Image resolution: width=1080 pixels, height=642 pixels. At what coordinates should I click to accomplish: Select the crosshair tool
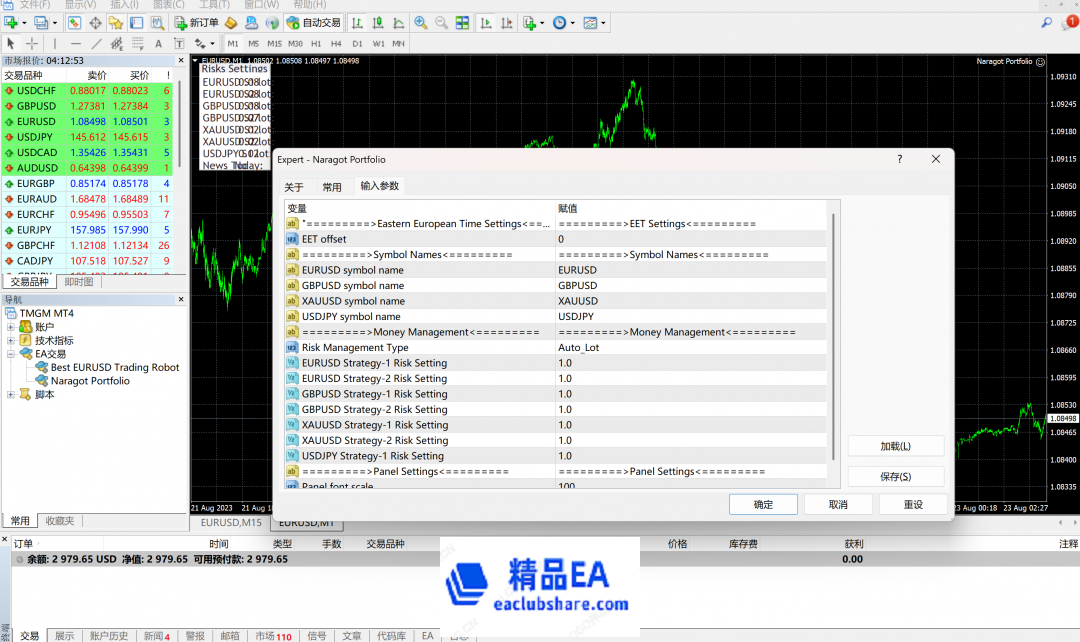pos(32,44)
